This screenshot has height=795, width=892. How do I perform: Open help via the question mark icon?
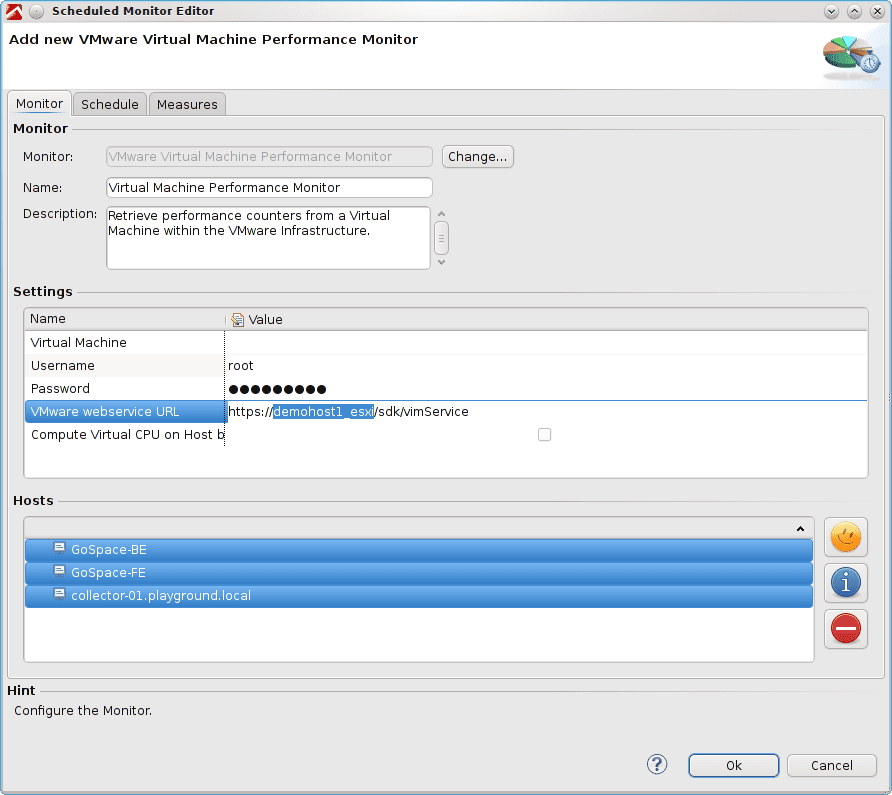click(656, 764)
